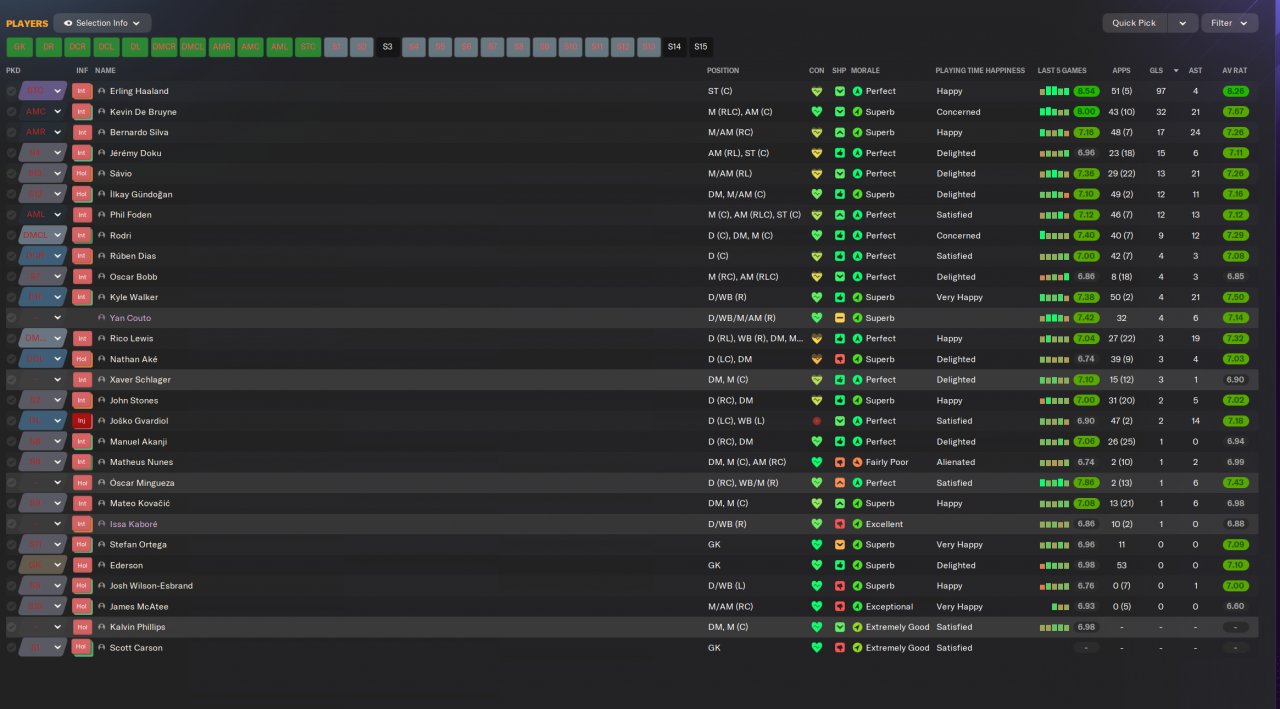Click Kalvin Phillips's Extremely Good morale icon

click(x=857, y=627)
